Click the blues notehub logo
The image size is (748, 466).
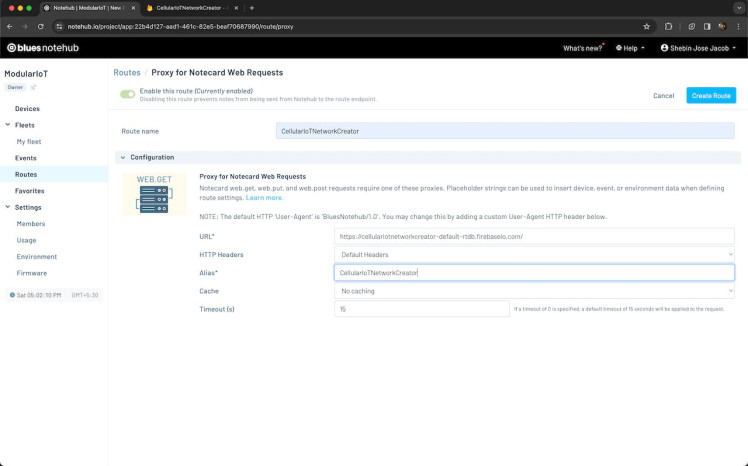[43, 48]
